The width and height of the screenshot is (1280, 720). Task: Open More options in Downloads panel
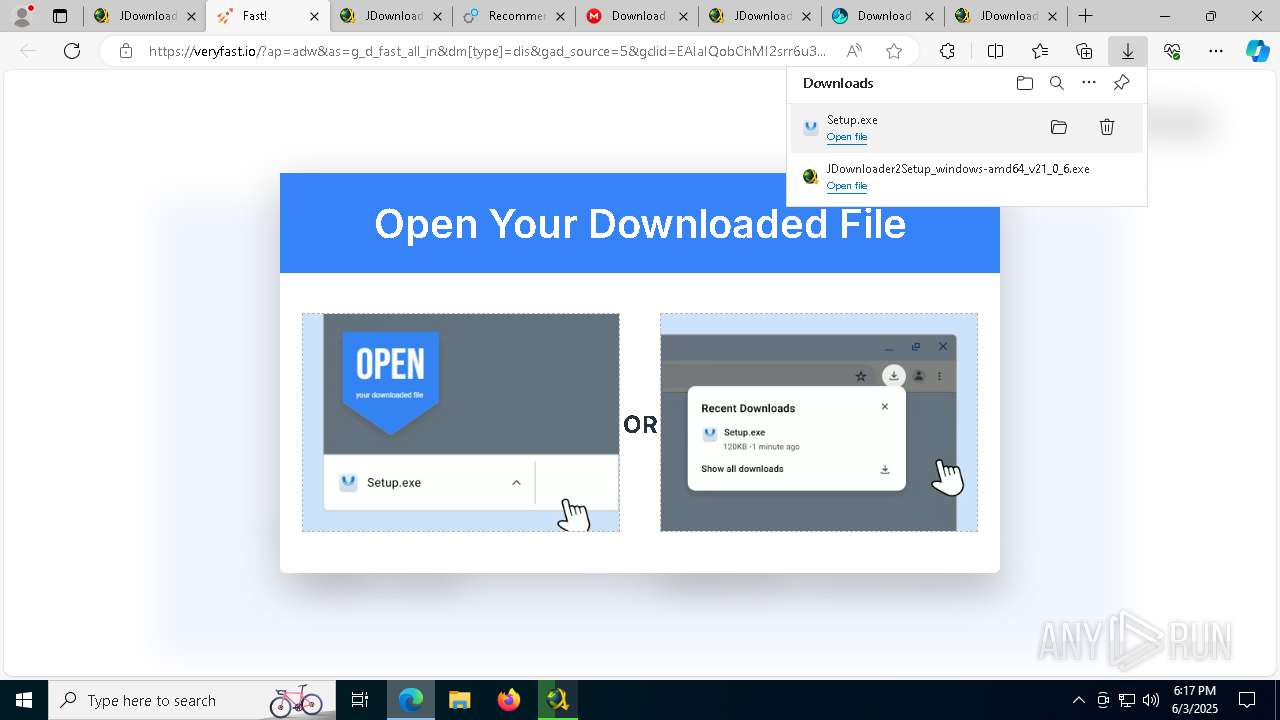(1089, 83)
